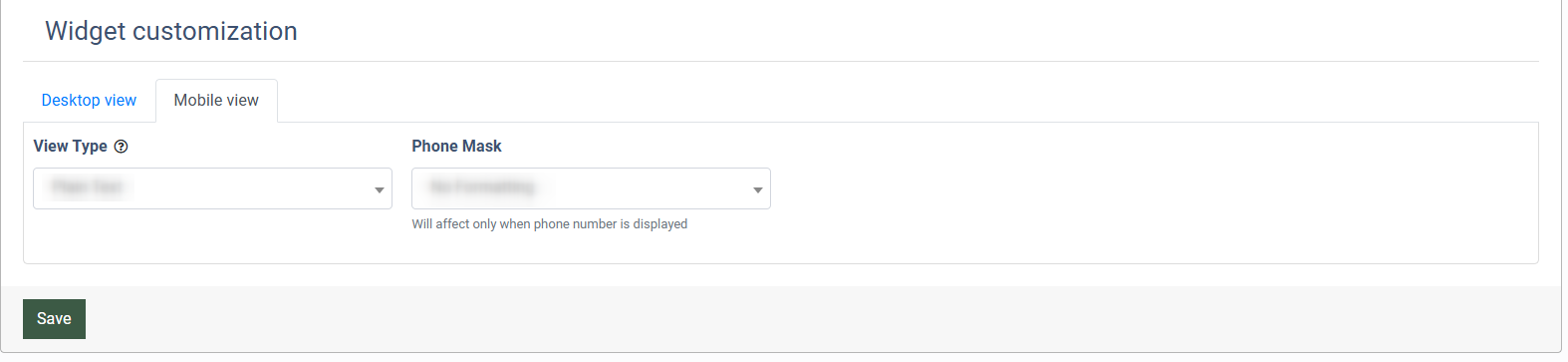This screenshot has width=1568, height=362.
Task: Click the View Type field label
Action: [x=70, y=147]
